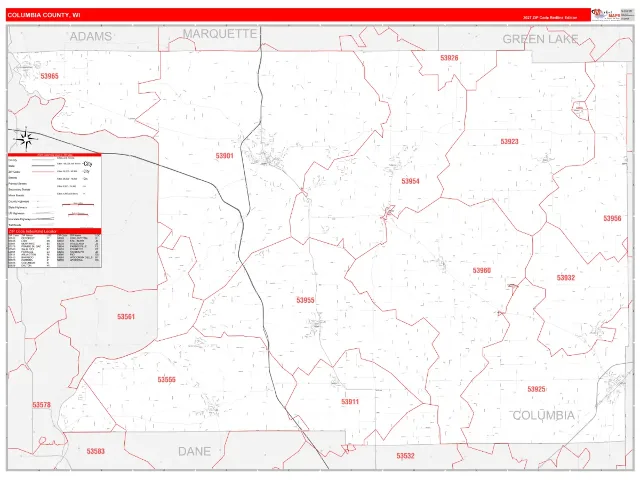Select the large gray COLUMBIA map label
The width and height of the screenshot is (640, 480).
tap(543, 416)
